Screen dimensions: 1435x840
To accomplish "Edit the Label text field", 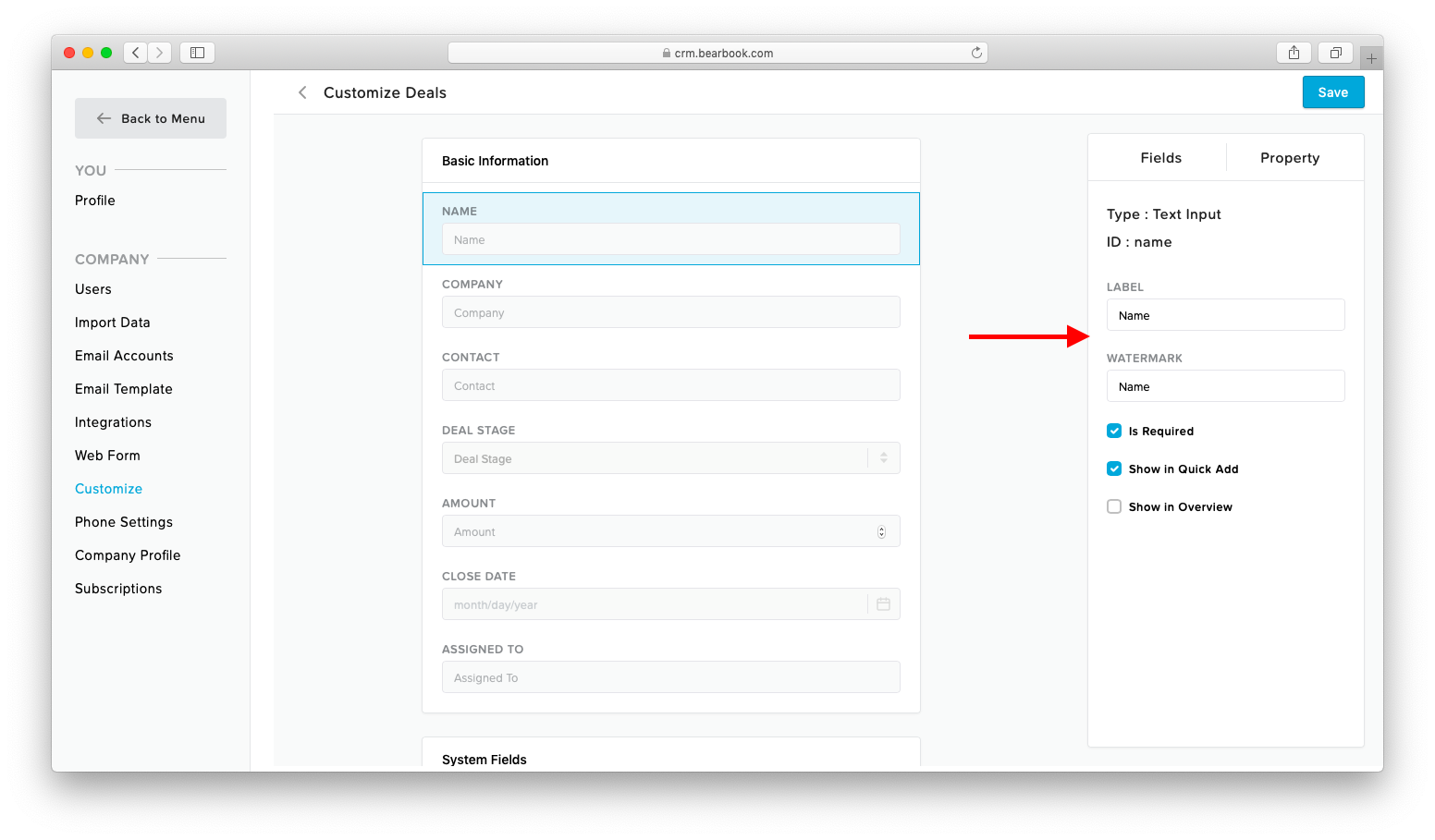I will (x=1226, y=315).
